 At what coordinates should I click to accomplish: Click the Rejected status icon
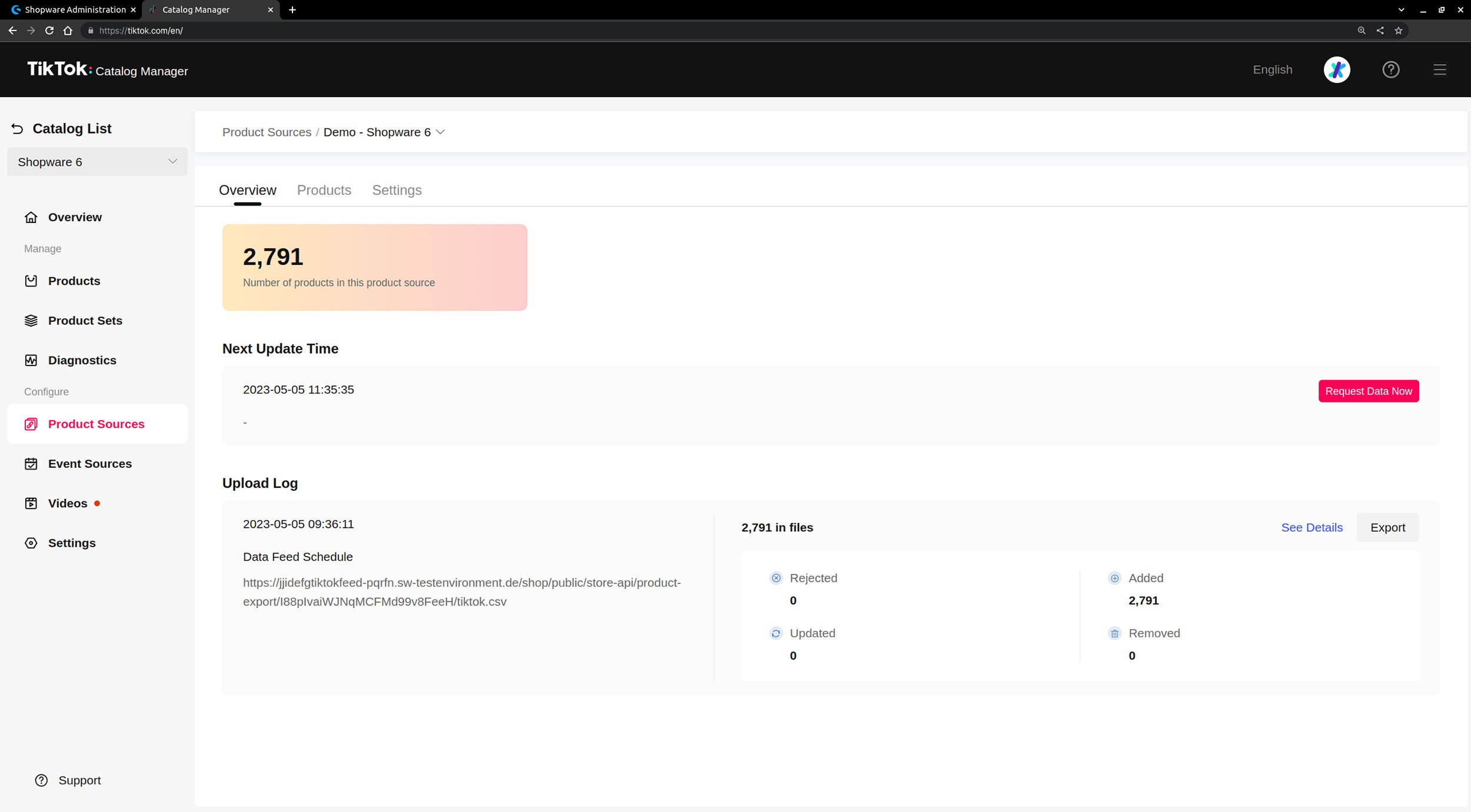point(776,578)
